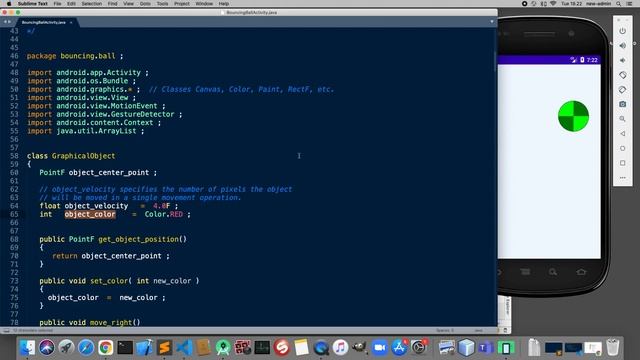Open the Selection menu
This screenshot has height=360, width=640.
click(91, 3)
